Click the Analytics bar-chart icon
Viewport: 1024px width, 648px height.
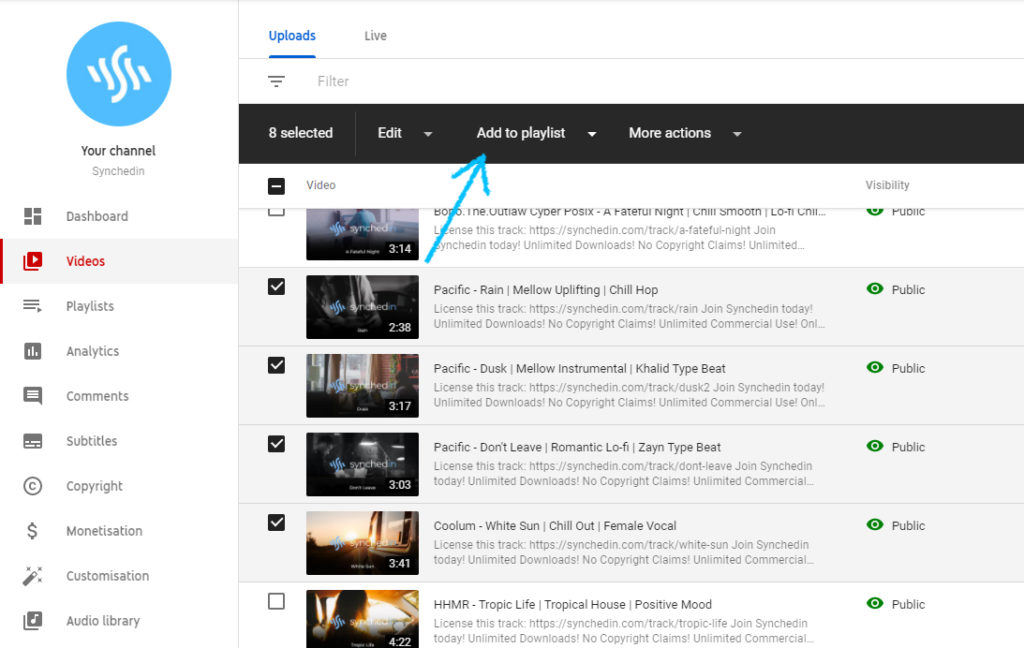pyautogui.click(x=33, y=351)
